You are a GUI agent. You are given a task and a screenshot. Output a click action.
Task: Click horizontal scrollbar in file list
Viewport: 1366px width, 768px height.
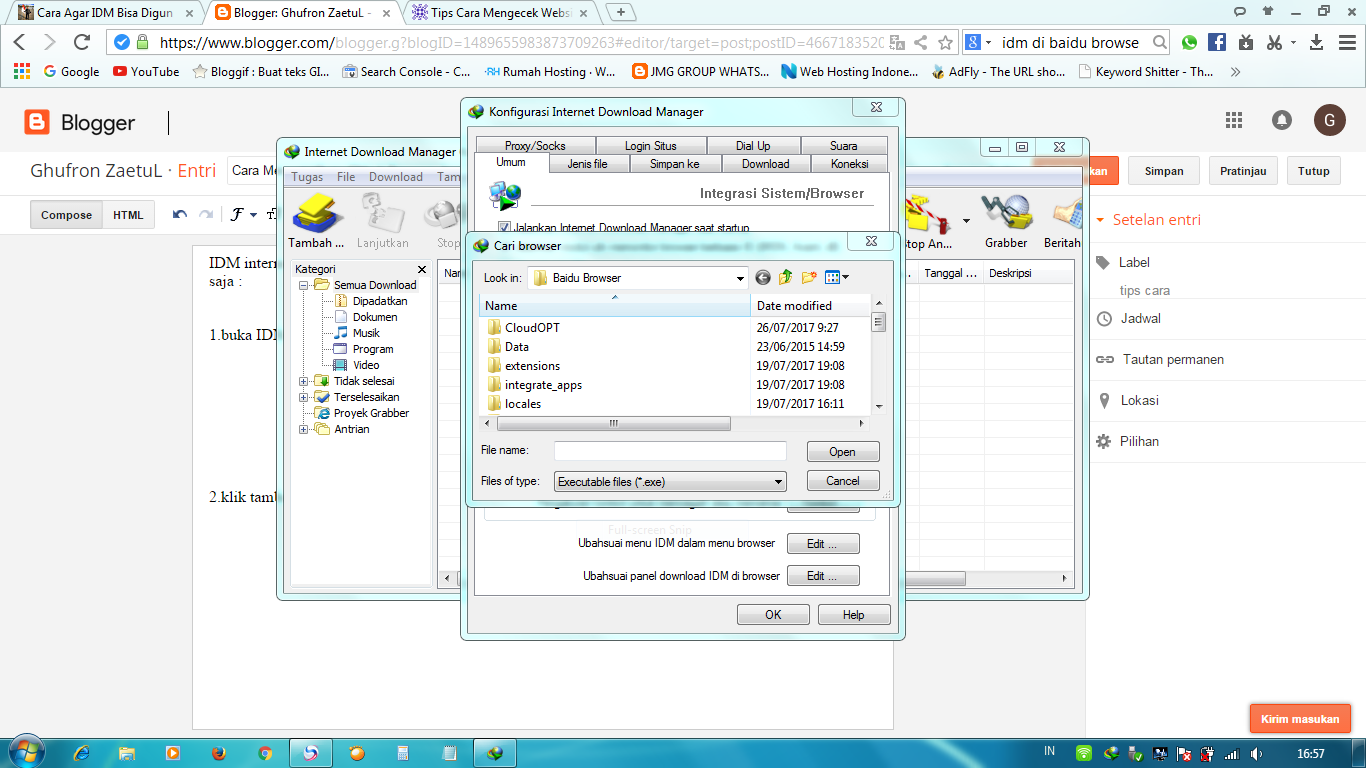613,424
